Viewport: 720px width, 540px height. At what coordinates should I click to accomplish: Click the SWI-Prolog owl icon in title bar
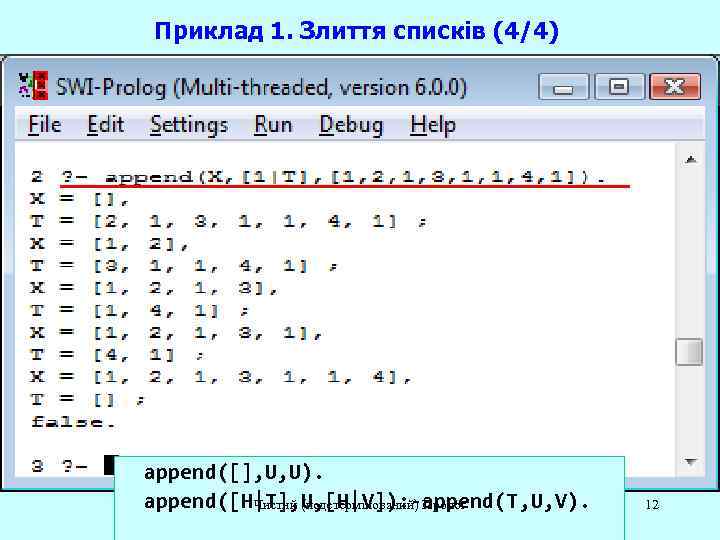click(x=33, y=85)
